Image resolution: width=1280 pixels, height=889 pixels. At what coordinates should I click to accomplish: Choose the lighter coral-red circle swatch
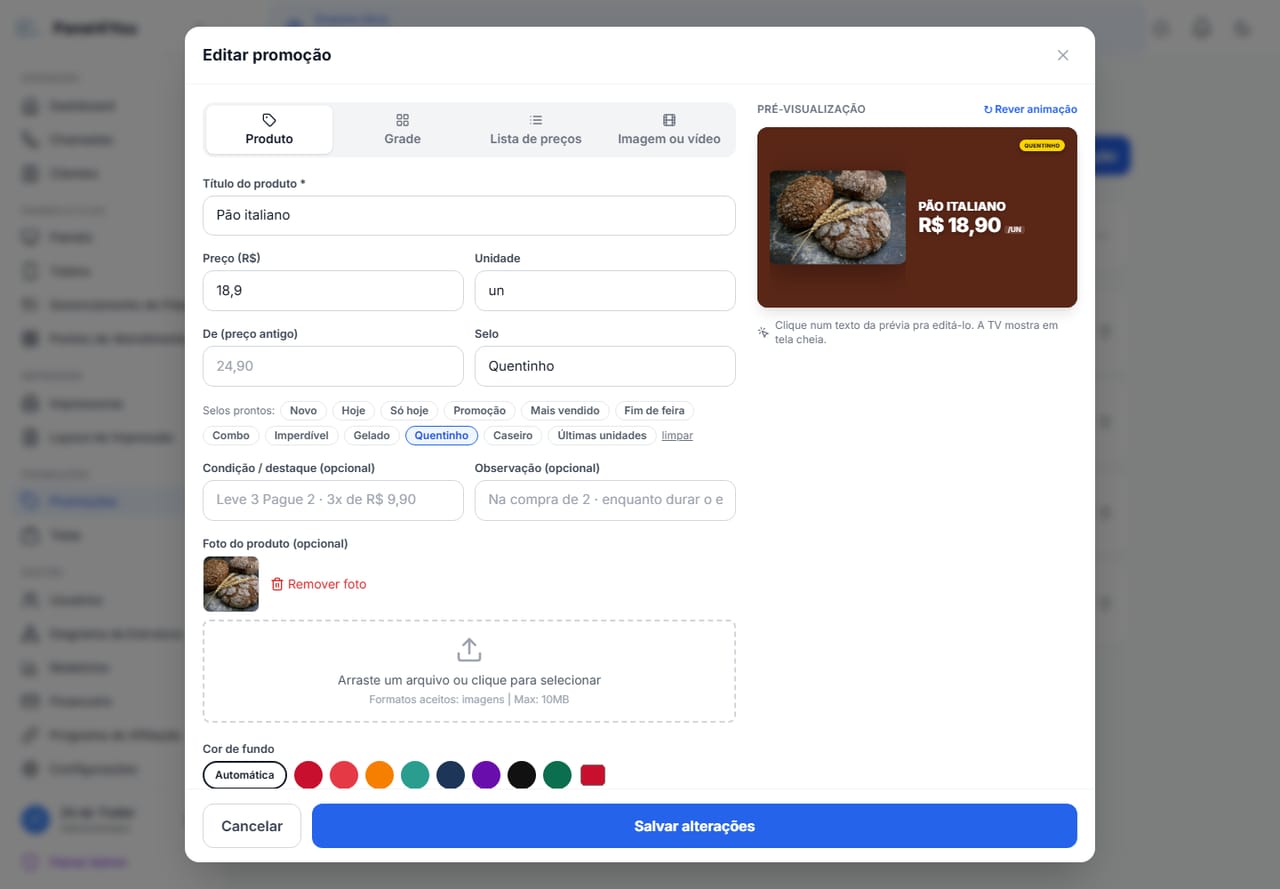pos(344,775)
